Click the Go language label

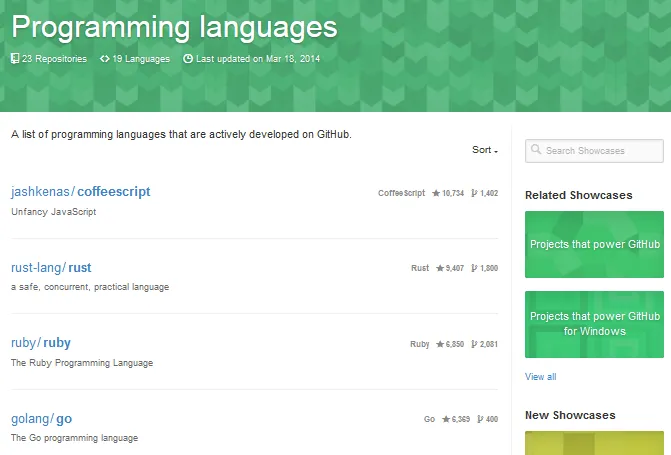tap(429, 419)
